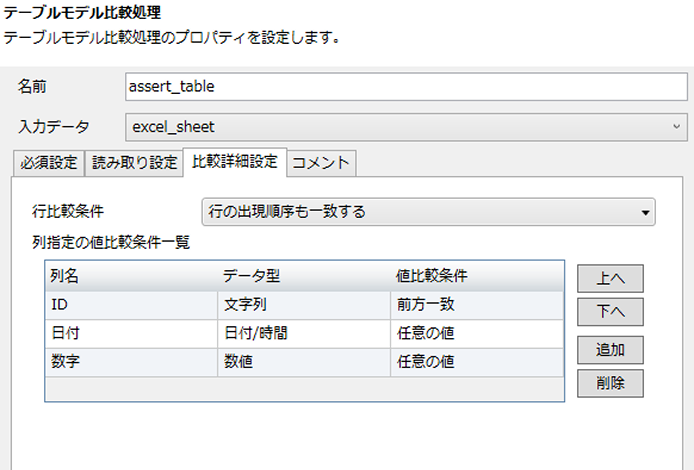Click the 日付/時間 data type cell
This screenshot has height=470, width=694.
pyautogui.click(x=303, y=334)
